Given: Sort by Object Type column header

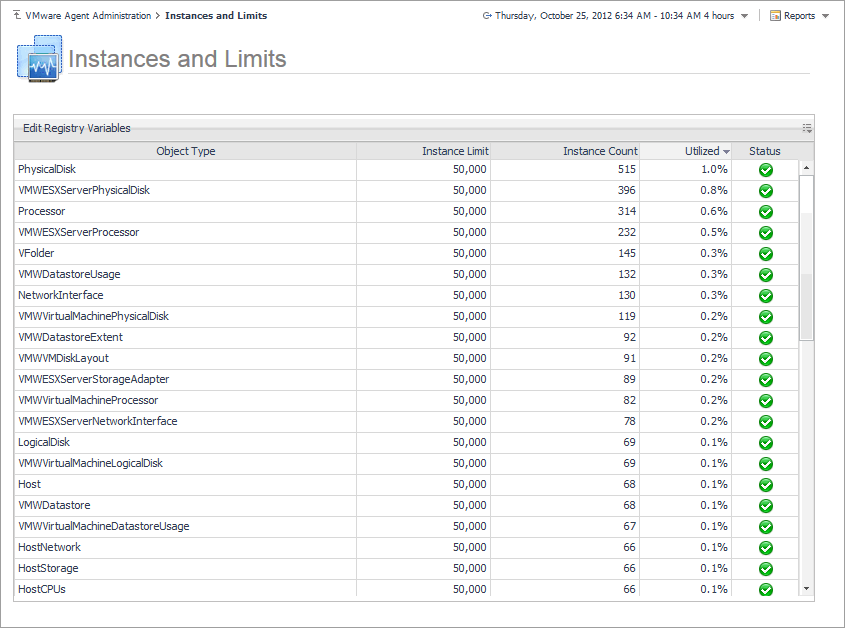Looking at the screenshot, I should pyautogui.click(x=185, y=151).
